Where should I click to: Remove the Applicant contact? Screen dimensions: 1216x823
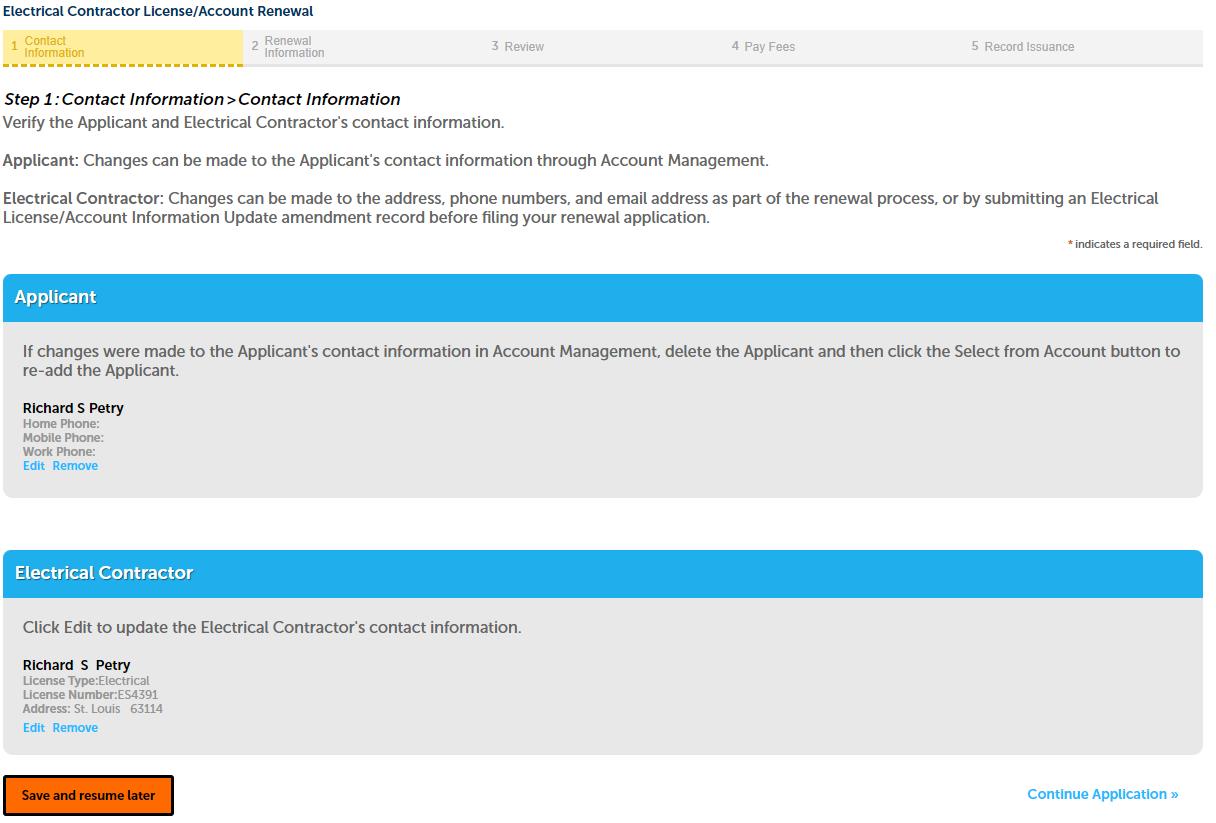pos(75,466)
